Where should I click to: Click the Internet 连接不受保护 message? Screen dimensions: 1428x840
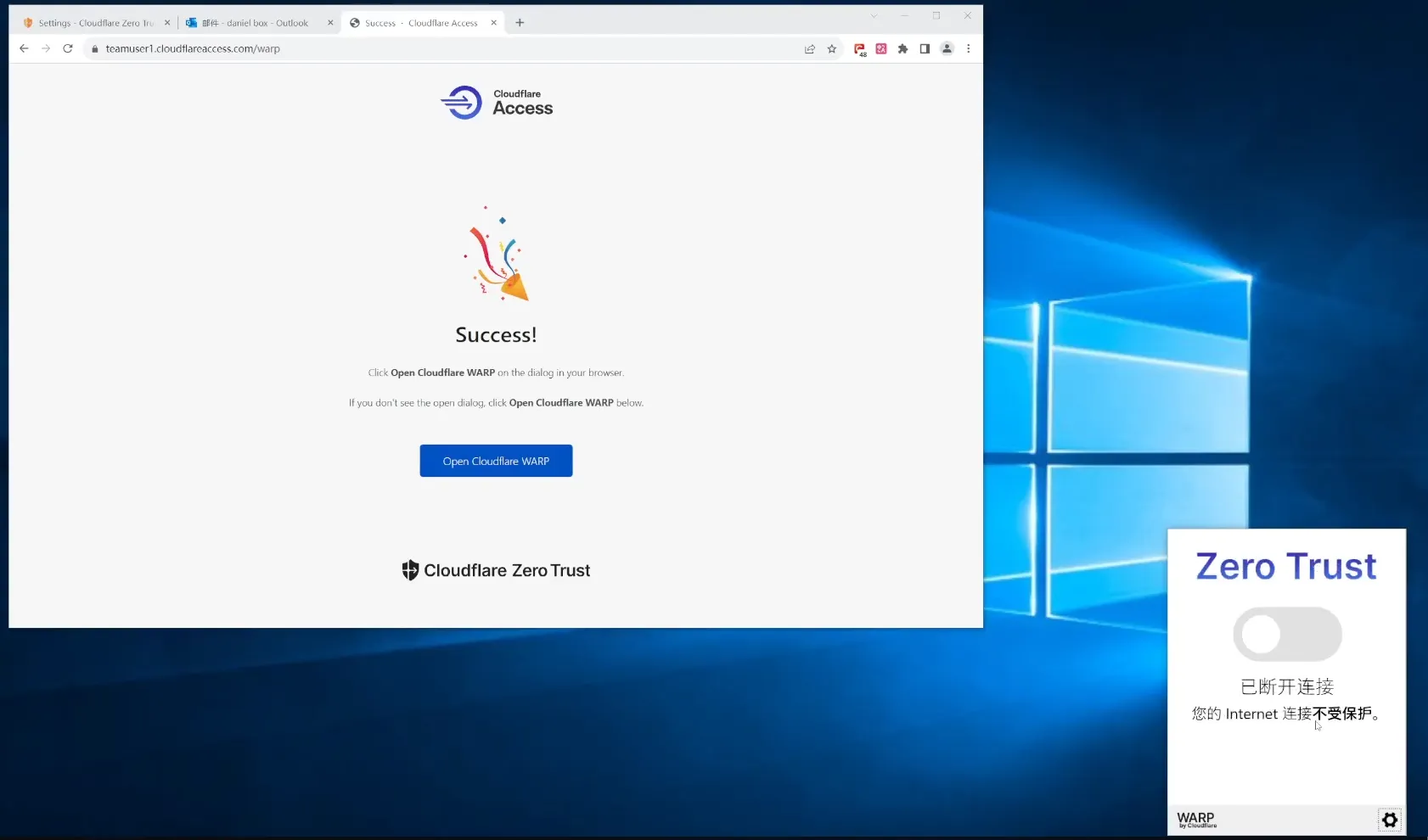1287,714
